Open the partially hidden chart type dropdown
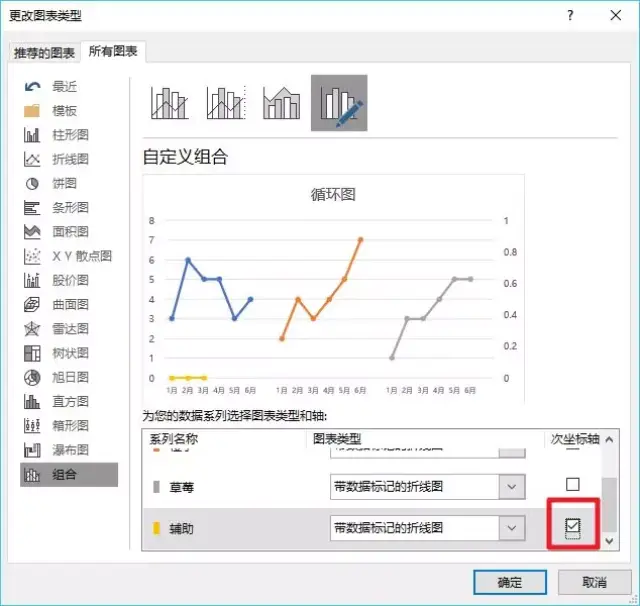This screenshot has height=606, width=640. tap(512, 452)
